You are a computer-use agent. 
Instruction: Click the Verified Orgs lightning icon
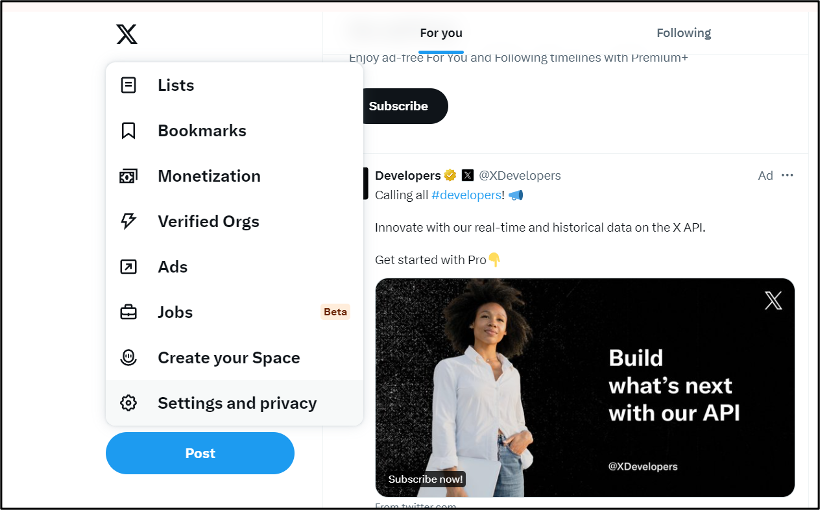tap(128, 222)
